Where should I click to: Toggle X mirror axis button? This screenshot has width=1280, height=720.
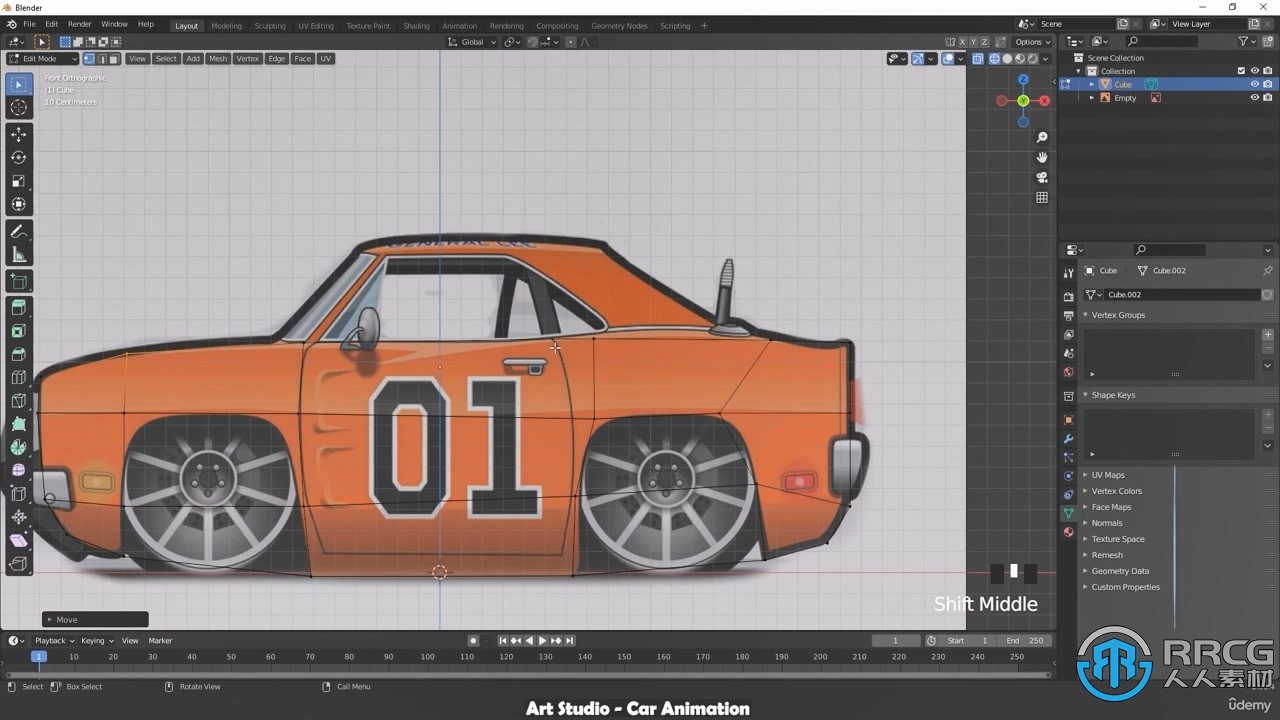[x=962, y=42]
